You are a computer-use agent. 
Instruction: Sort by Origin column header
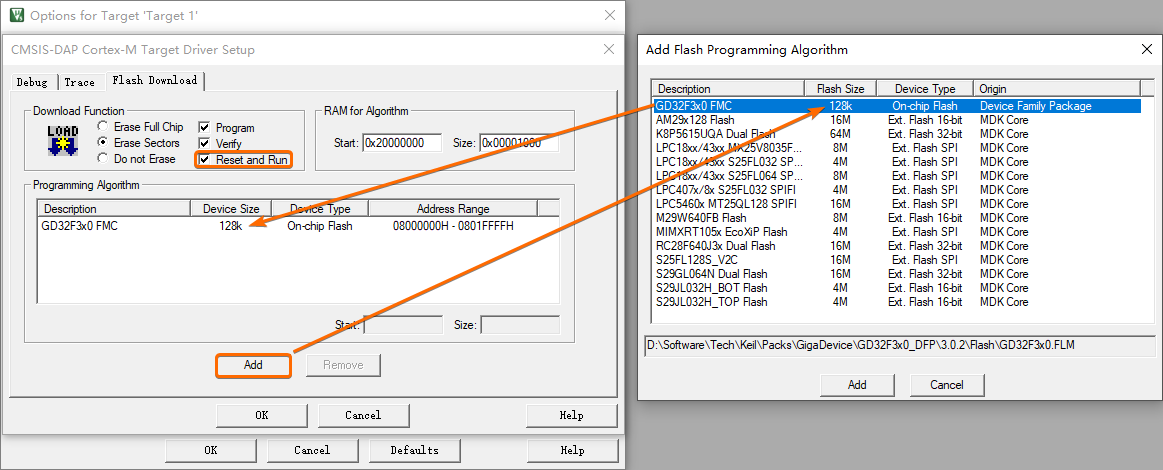click(x=1056, y=89)
